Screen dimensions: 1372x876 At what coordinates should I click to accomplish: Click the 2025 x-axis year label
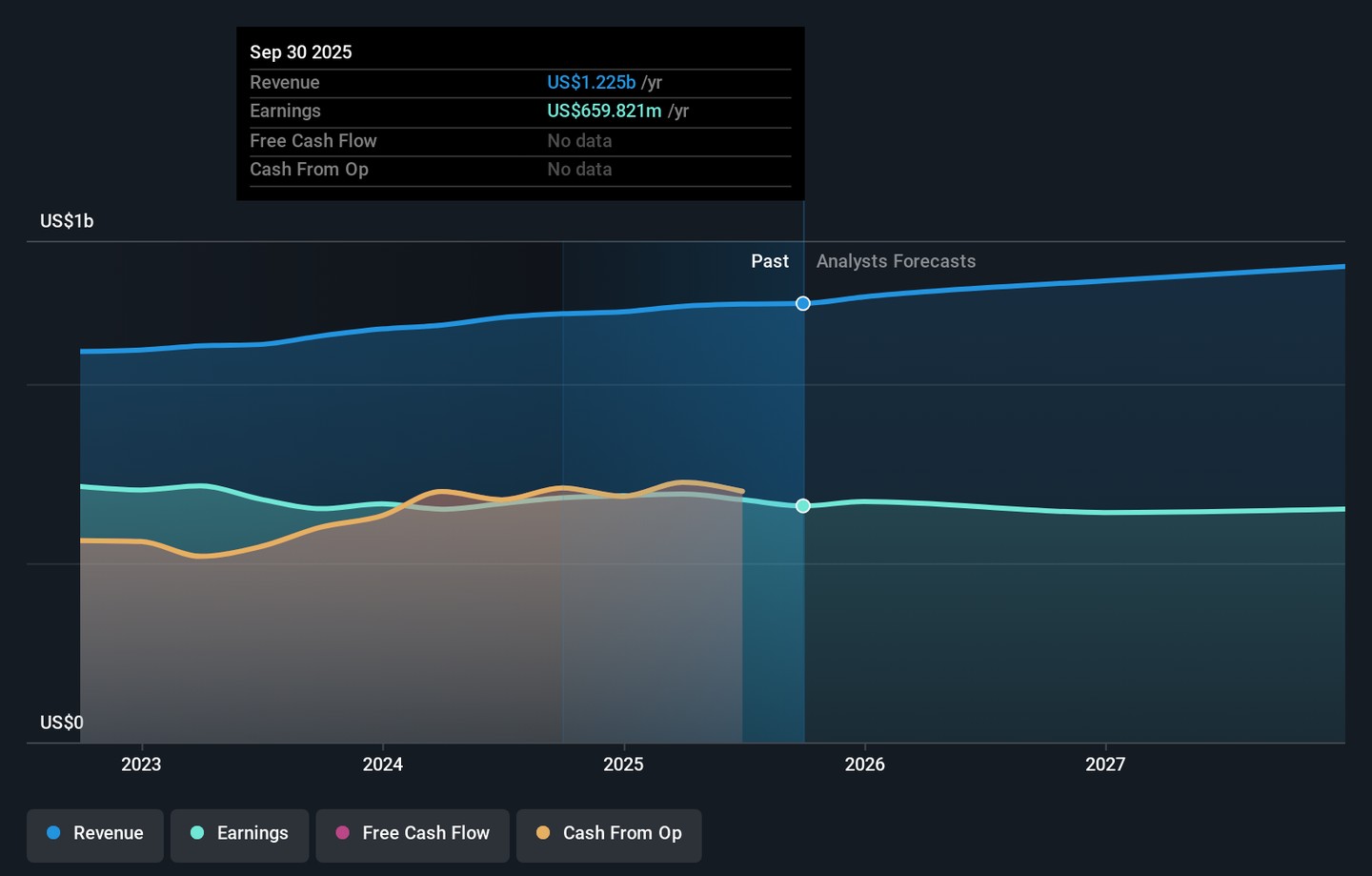[x=623, y=764]
